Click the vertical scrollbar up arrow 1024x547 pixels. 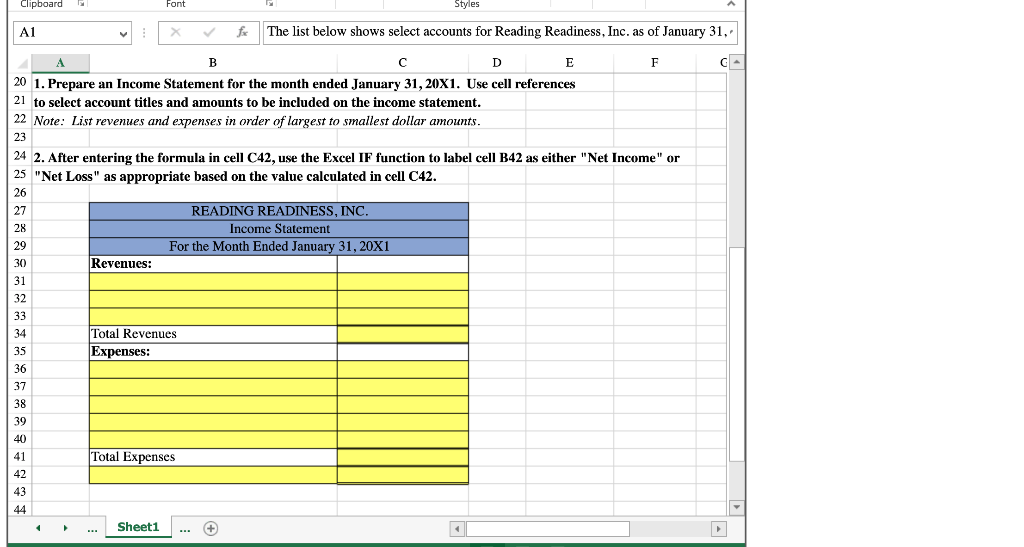[x=737, y=63]
